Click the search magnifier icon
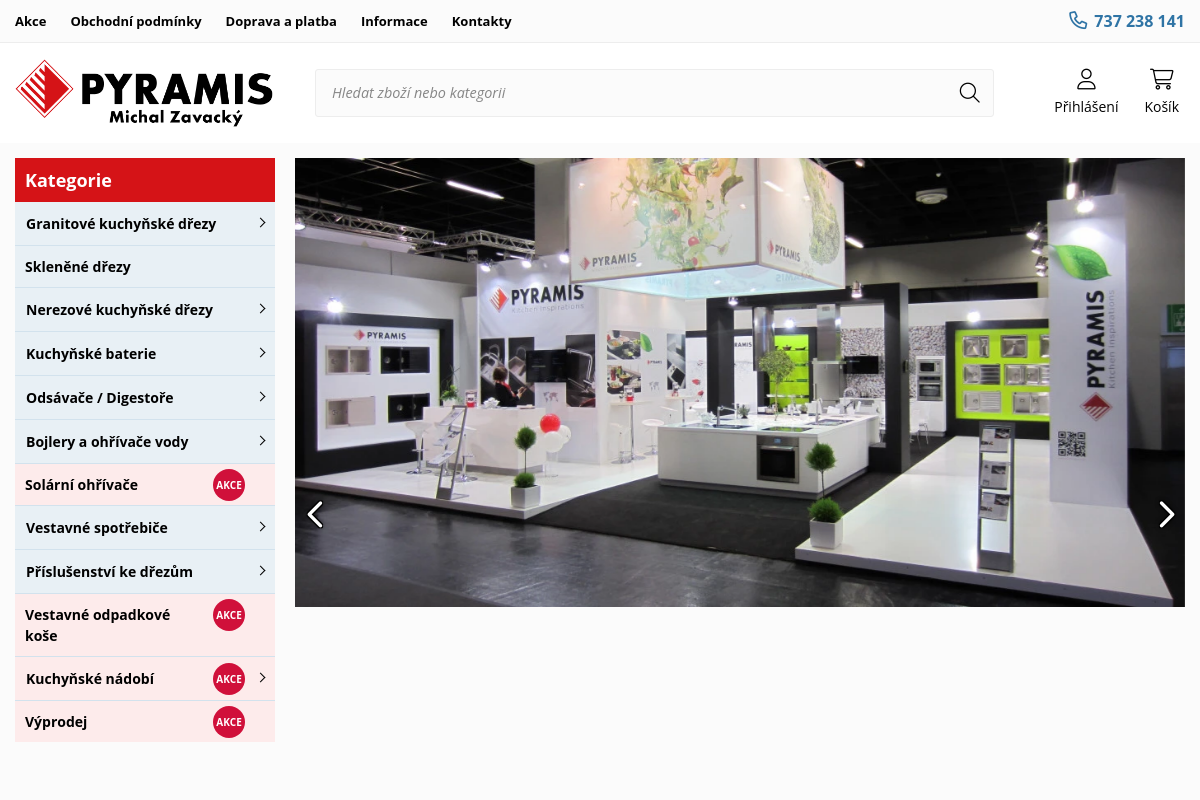The image size is (1200, 800). tap(969, 93)
